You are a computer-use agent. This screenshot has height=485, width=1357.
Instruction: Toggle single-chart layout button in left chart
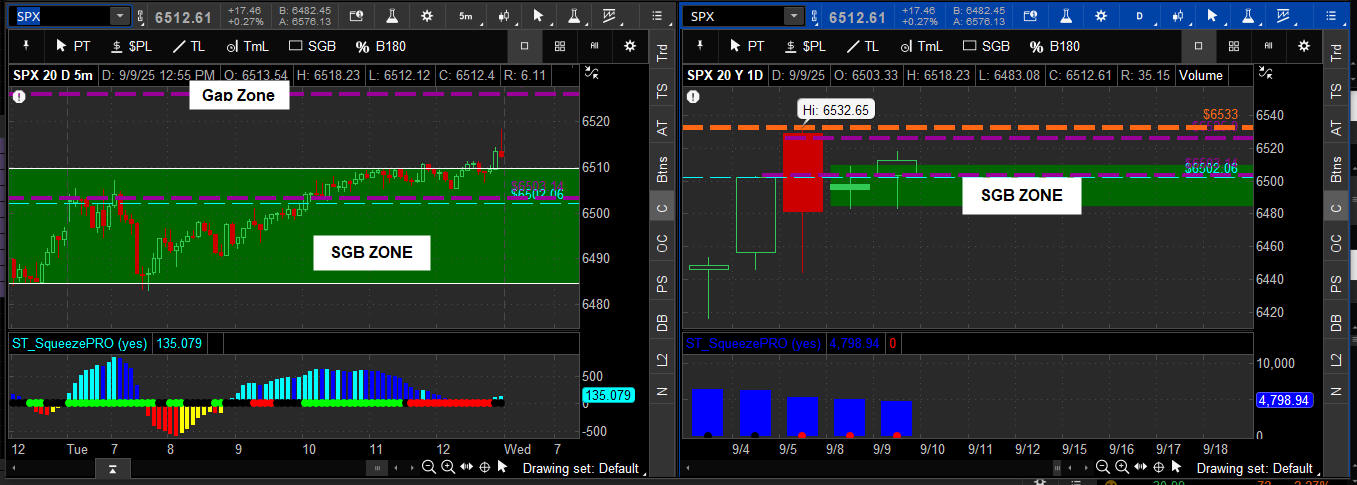pyautogui.click(x=525, y=46)
